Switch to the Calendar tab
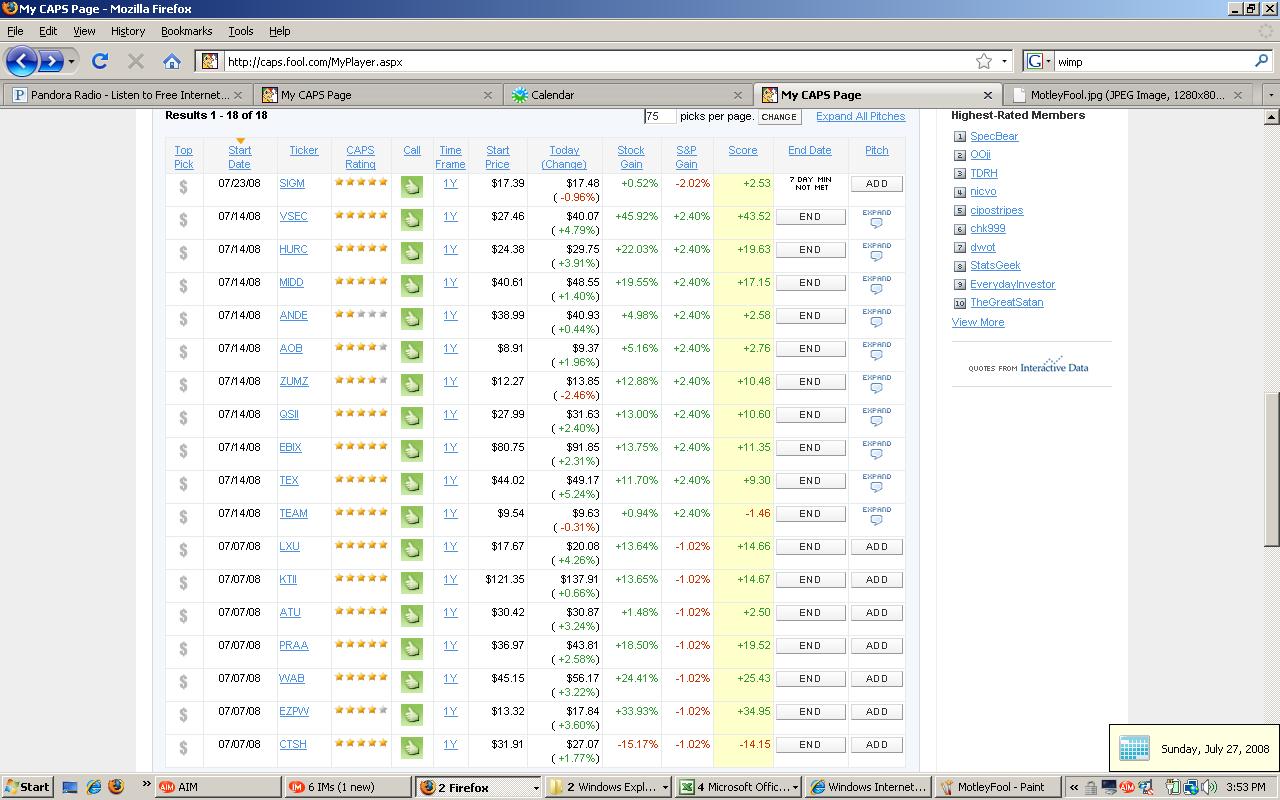The height and width of the screenshot is (800, 1280). pyautogui.click(x=628, y=95)
